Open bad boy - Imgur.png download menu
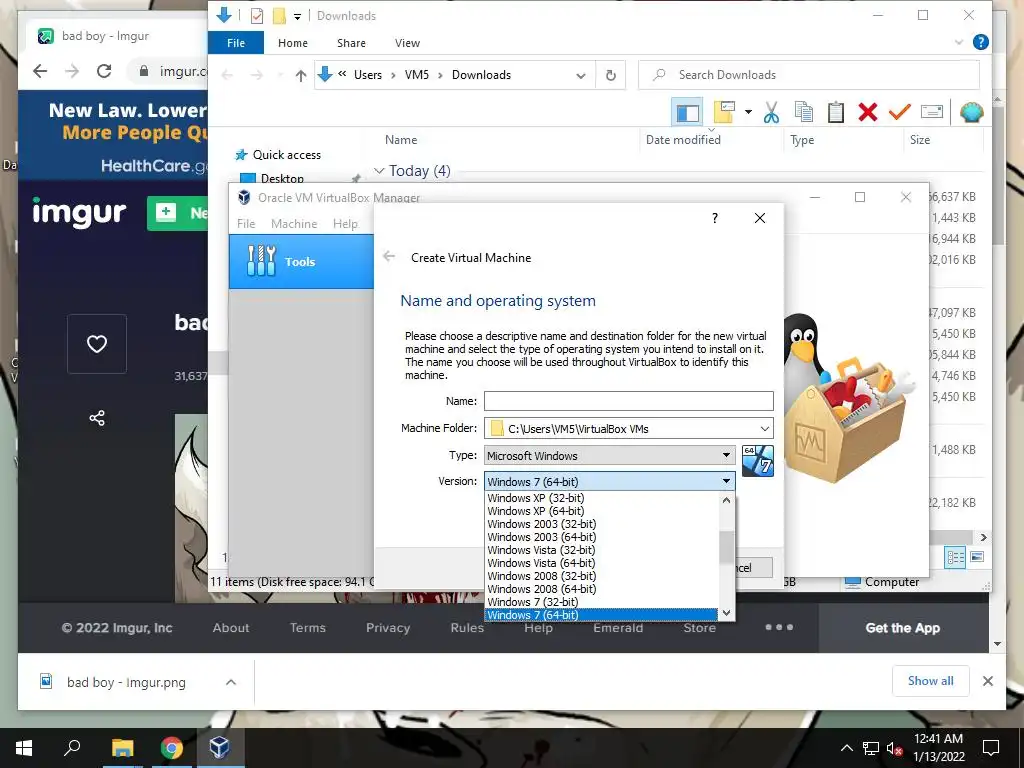This screenshot has width=1024, height=768. pyautogui.click(x=231, y=682)
